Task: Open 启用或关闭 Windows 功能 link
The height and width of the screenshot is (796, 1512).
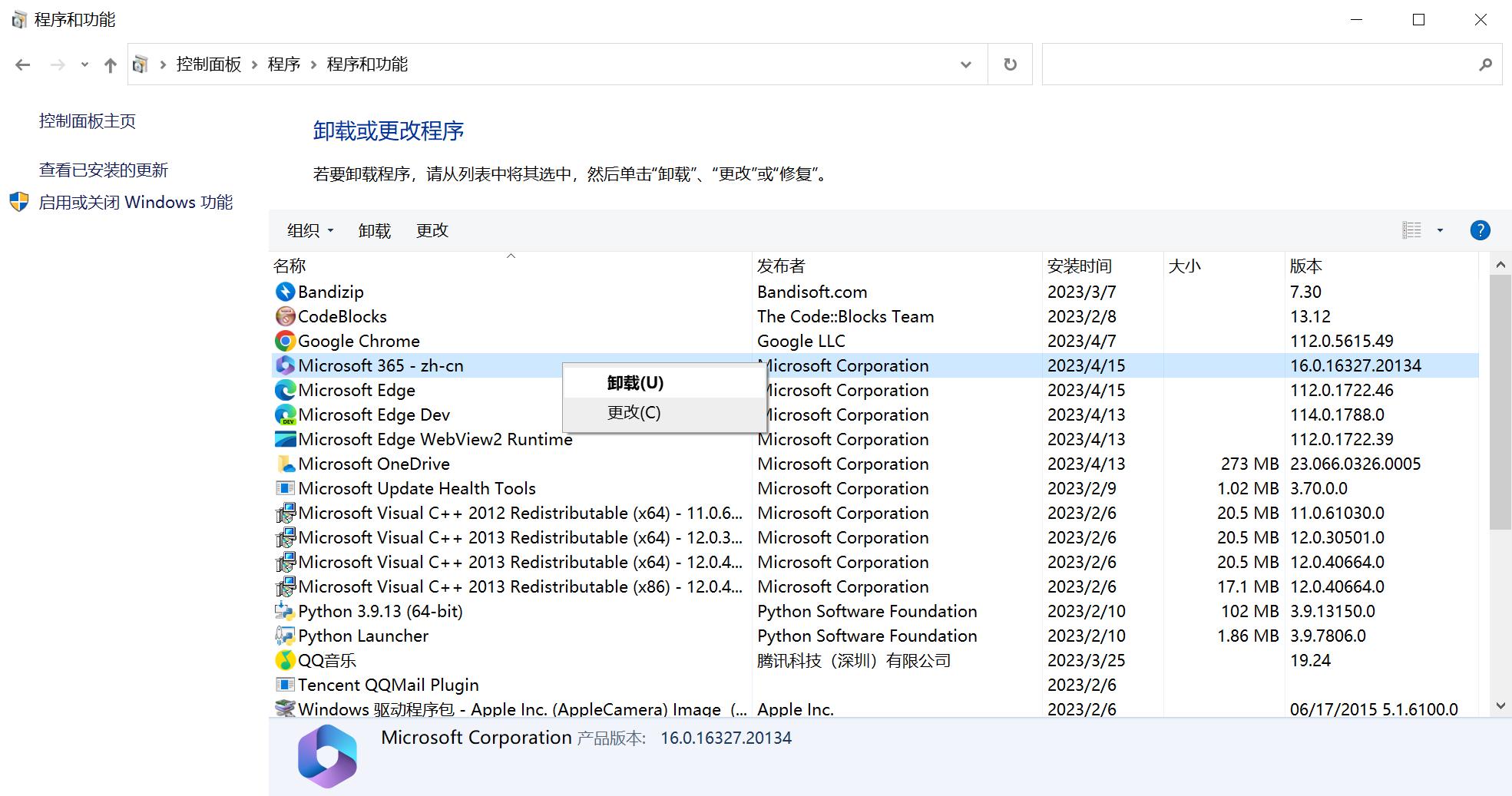Action: click(x=136, y=203)
